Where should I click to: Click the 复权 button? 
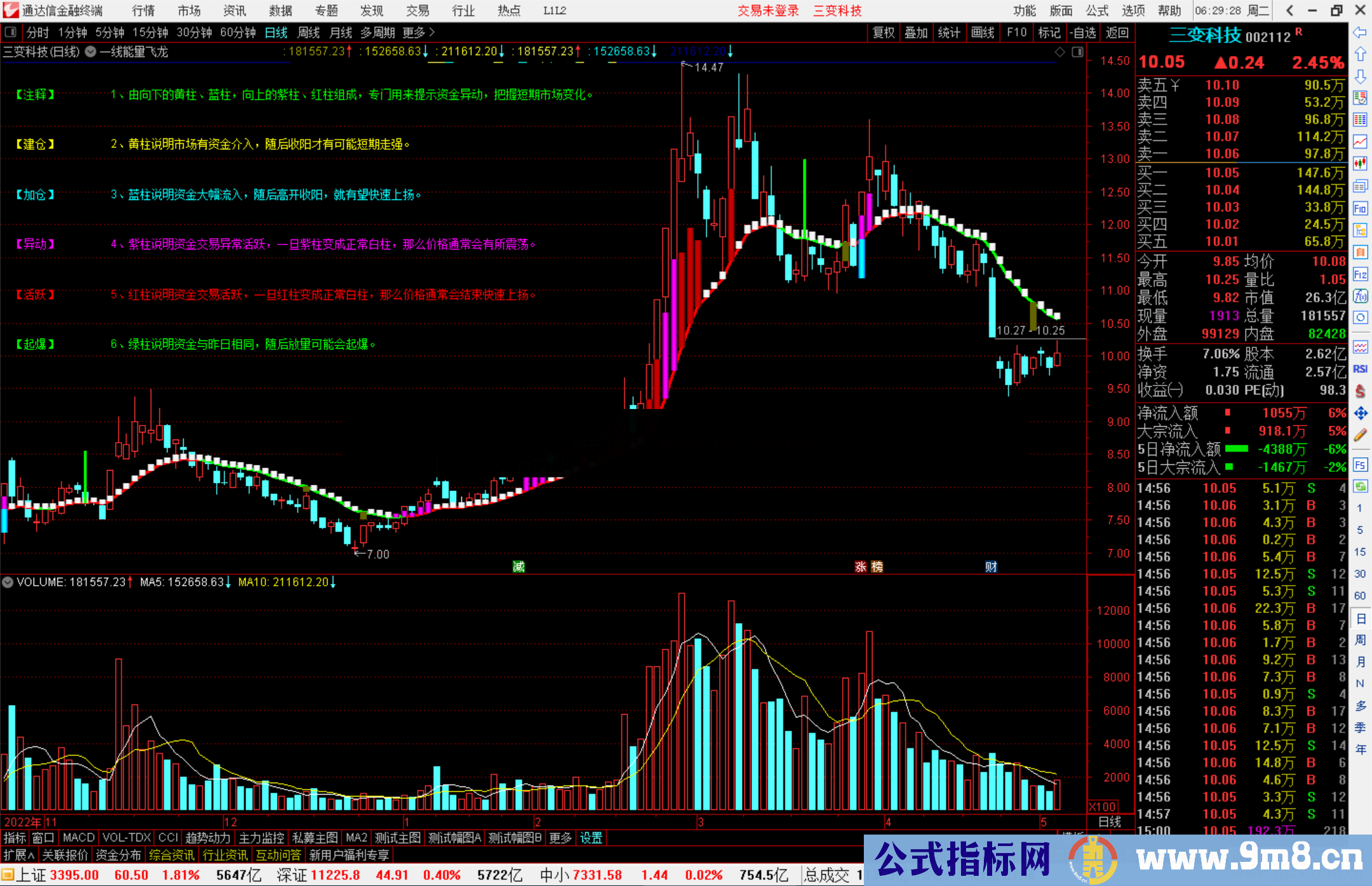(883, 32)
